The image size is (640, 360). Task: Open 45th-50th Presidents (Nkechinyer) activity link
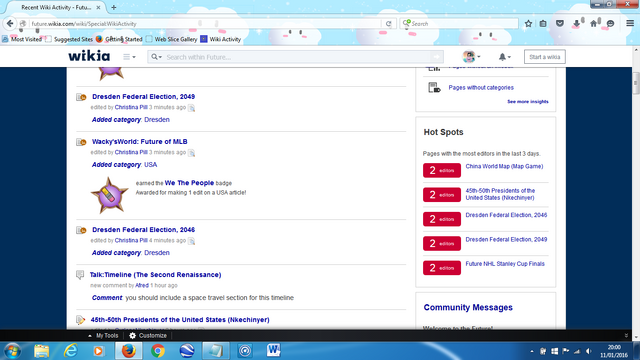180,320
